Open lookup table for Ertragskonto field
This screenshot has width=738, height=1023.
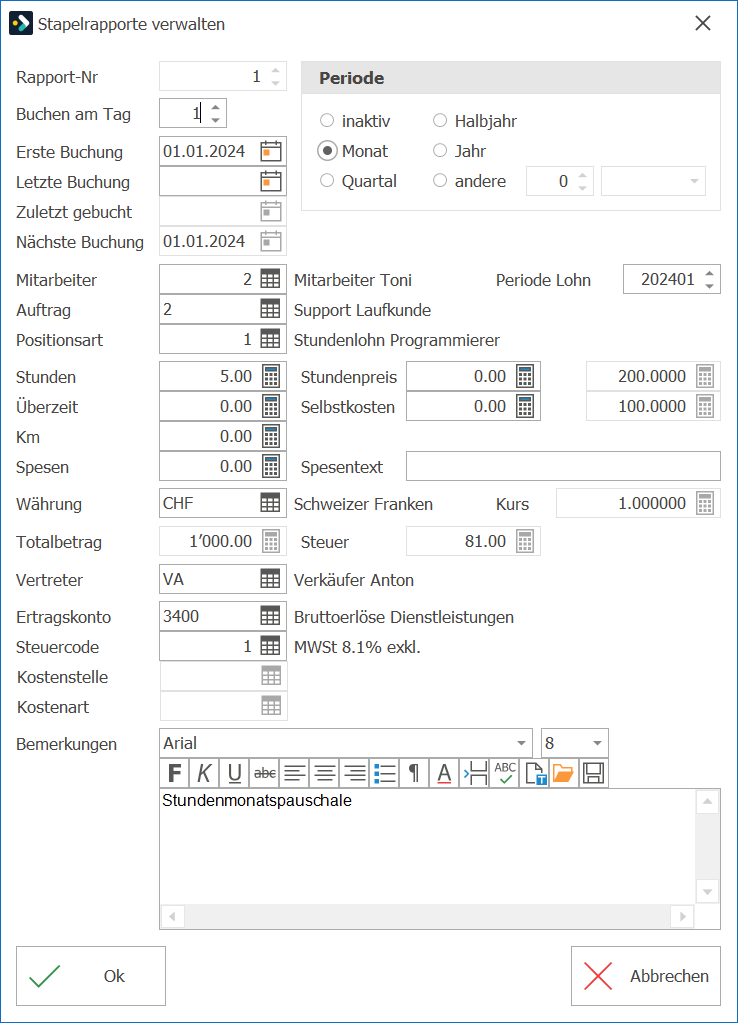(x=270, y=616)
